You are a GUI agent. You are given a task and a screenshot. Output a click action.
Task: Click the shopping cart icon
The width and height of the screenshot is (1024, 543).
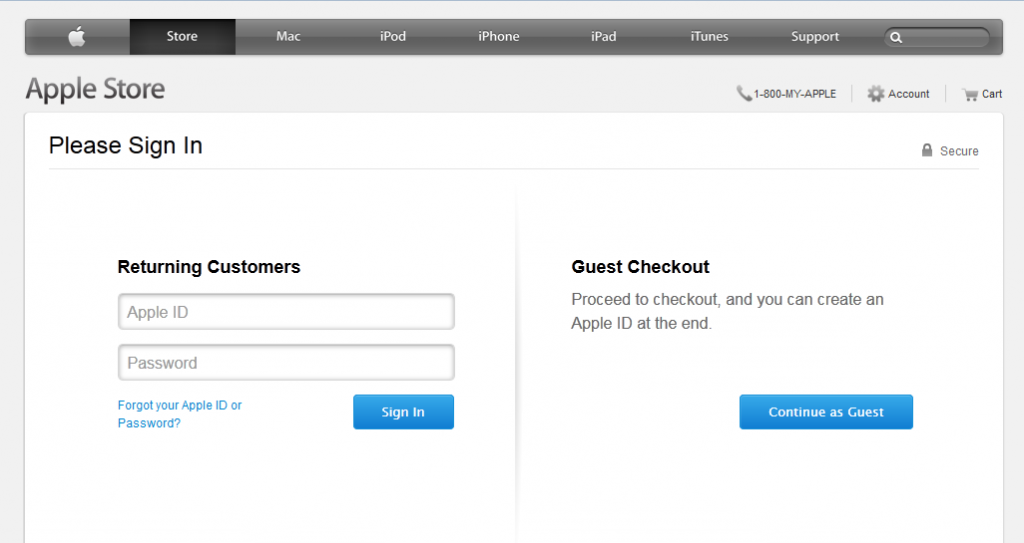pos(970,95)
